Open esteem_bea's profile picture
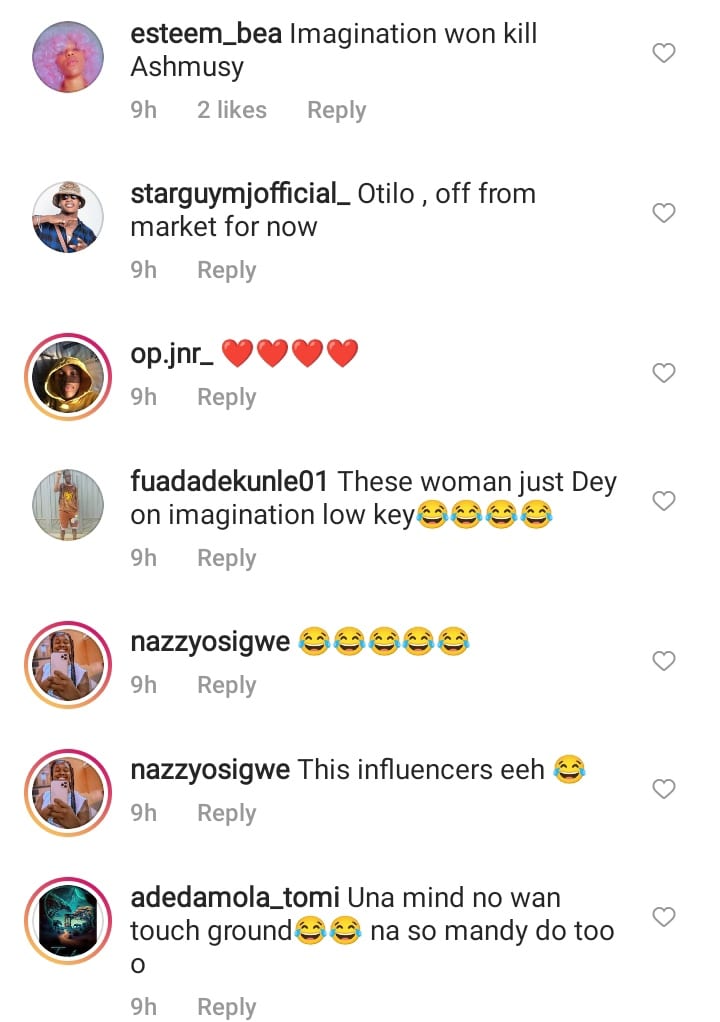 [68, 56]
